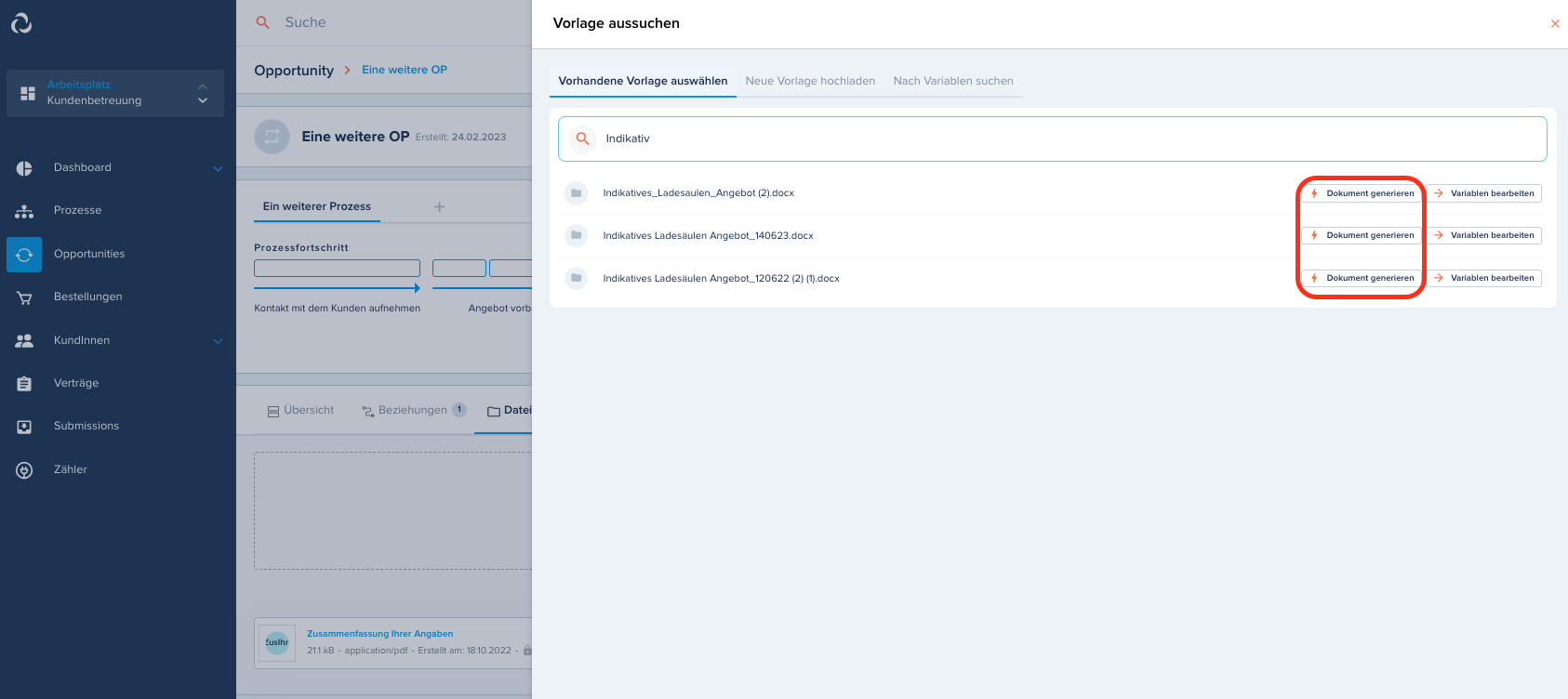Open Opportunities in the sidebar
This screenshot has height=699, width=1568.
pyautogui.click(x=89, y=255)
